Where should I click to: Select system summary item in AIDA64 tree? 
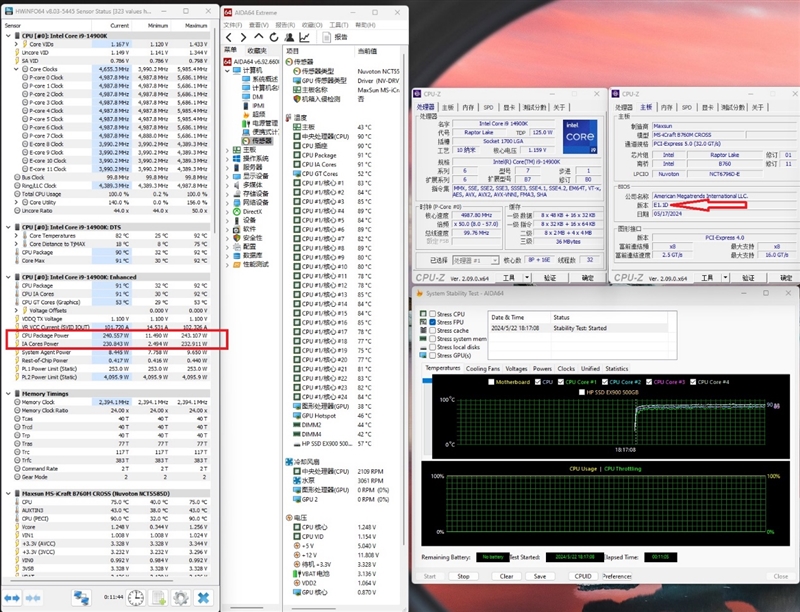coord(260,79)
